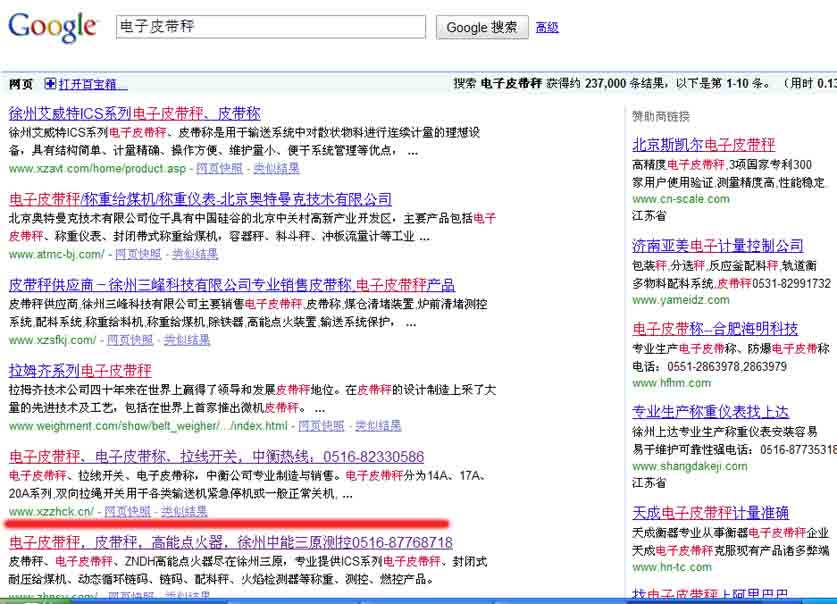Open the 高级 advanced search link
The image size is (837, 604).
[547, 27]
